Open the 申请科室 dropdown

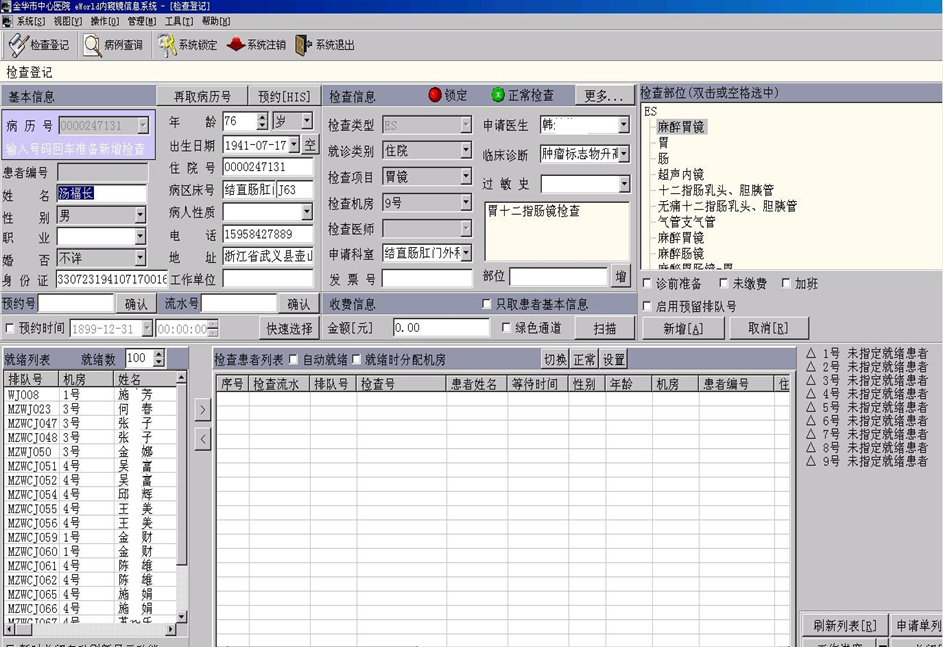coord(465,253)
